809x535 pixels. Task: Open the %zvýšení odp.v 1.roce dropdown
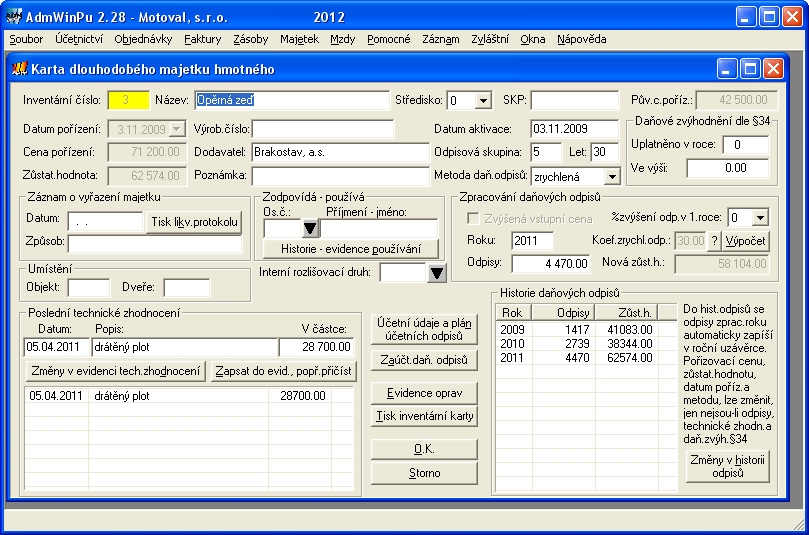pos(761,218)
